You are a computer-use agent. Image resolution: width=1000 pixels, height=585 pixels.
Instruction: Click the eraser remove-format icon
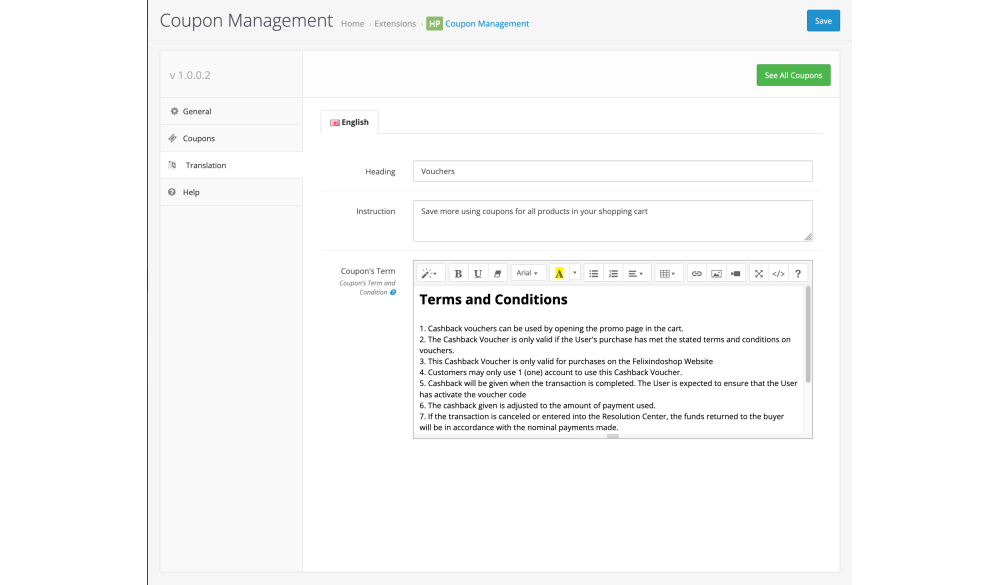[498, 273]
